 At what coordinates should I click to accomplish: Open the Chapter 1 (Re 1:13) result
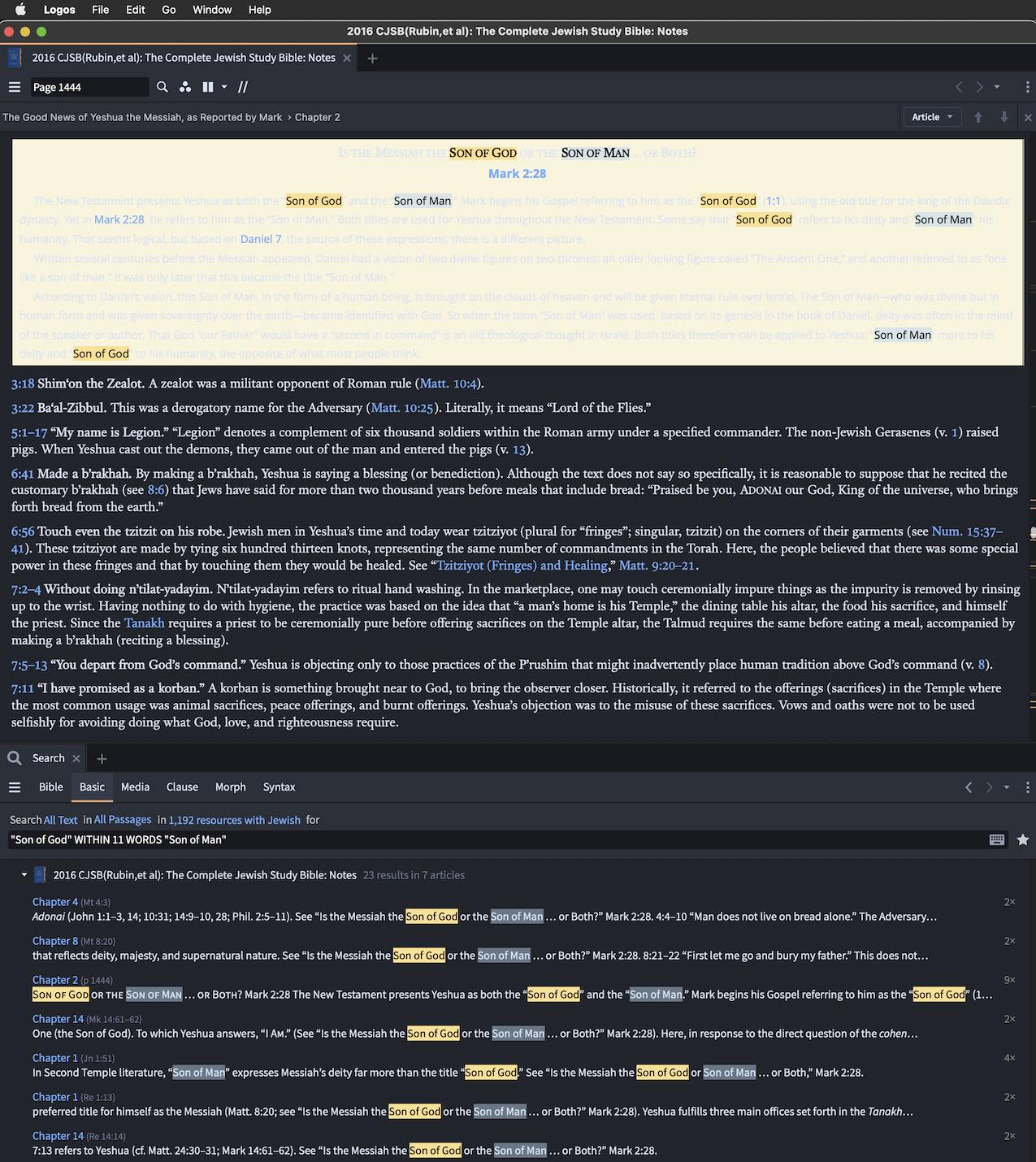coord(55,1097)
